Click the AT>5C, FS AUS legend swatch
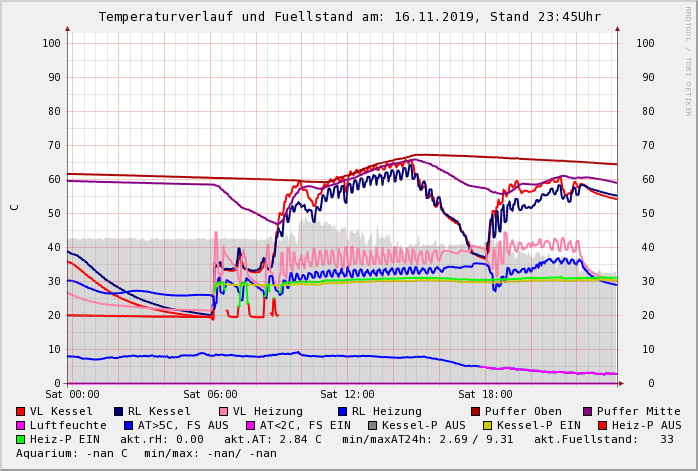The image size is (698, 471). (126, 425)
